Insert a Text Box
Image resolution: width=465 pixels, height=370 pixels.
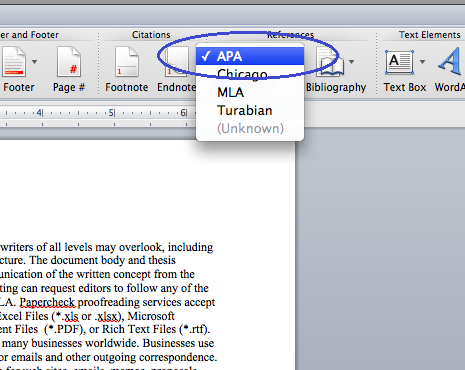399,62
